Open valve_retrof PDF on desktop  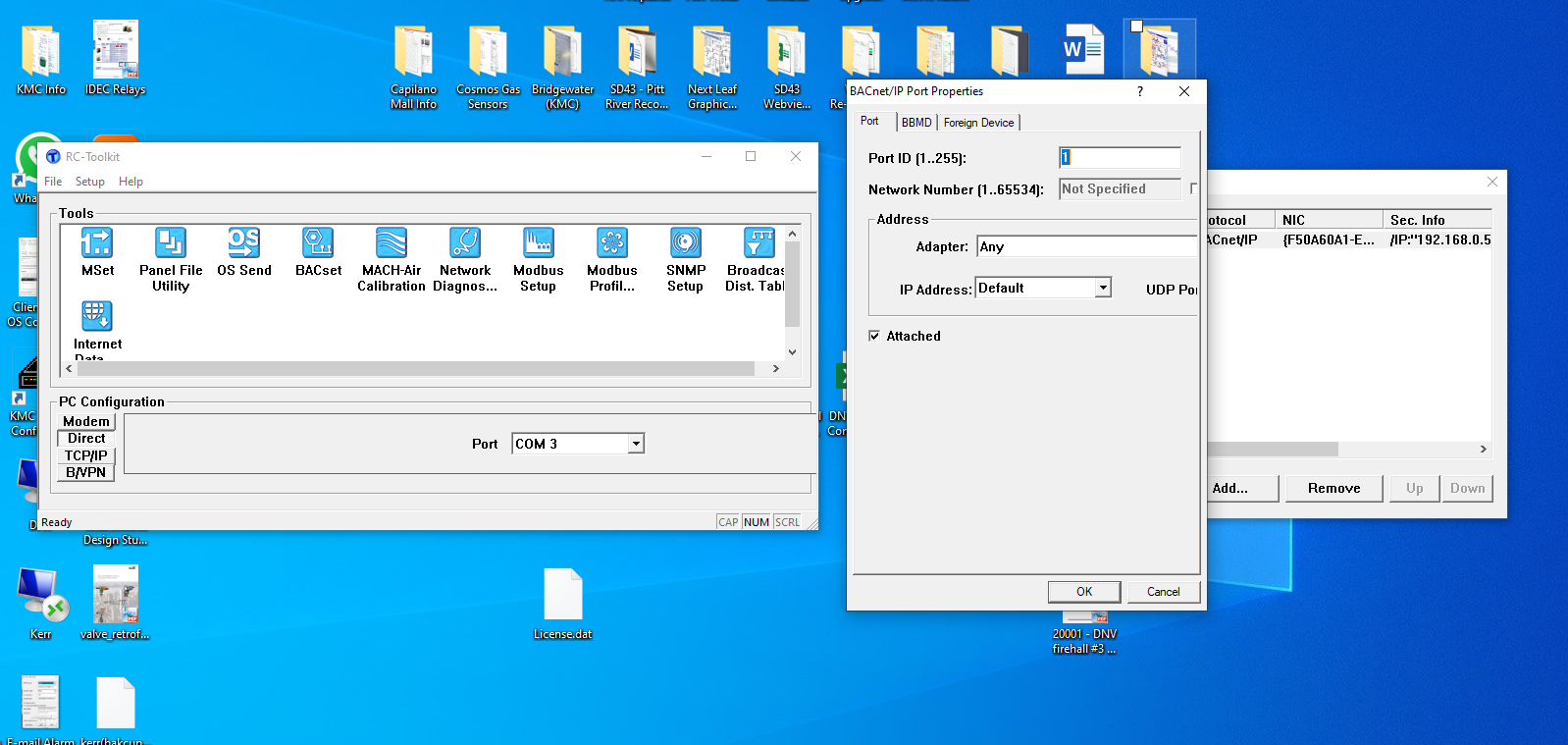(x=115, y=604)
